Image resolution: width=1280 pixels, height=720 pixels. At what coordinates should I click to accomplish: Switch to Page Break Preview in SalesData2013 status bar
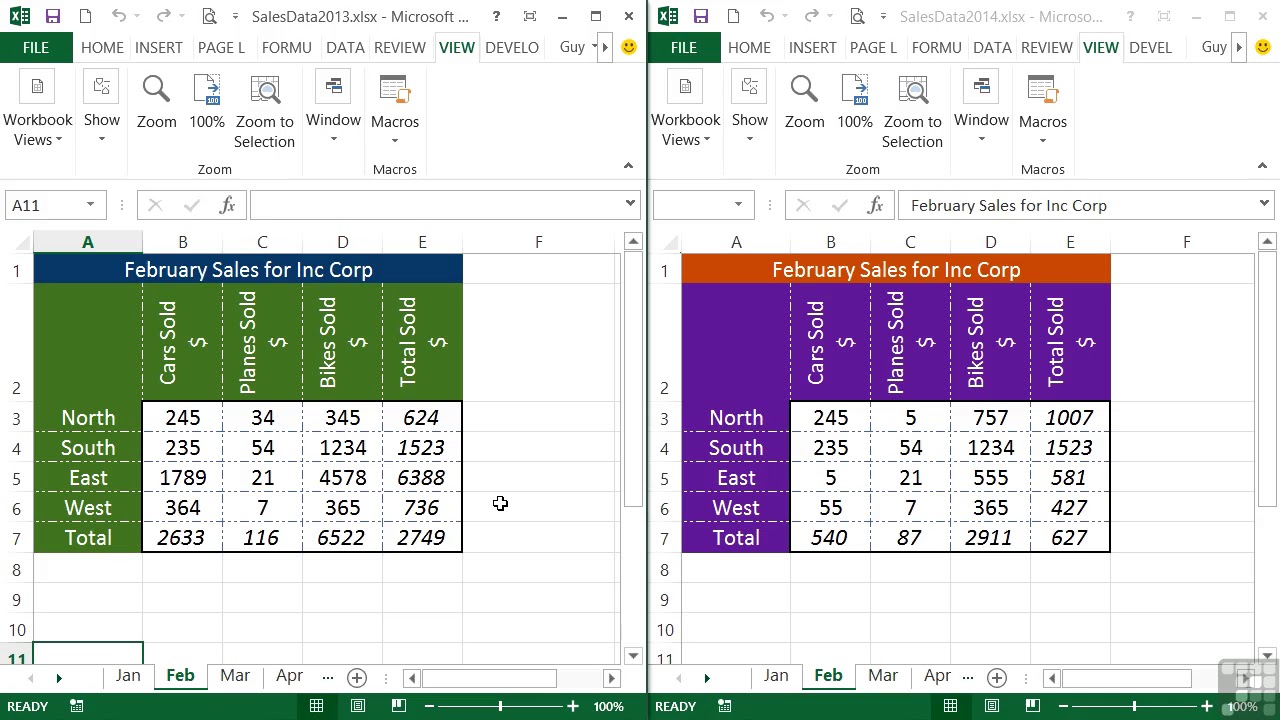[398, 706]
